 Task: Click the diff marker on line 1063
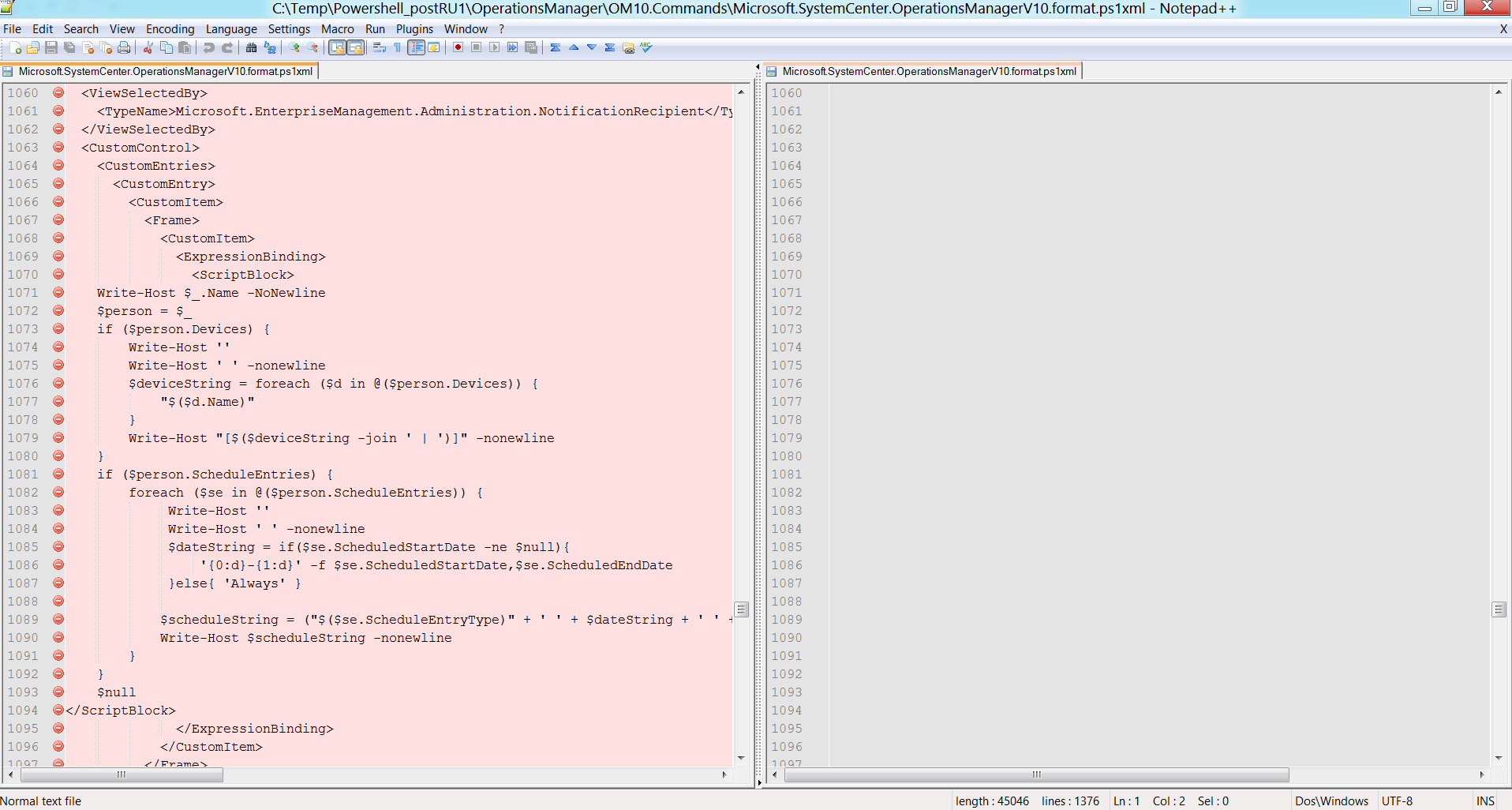tap(58, 148)
